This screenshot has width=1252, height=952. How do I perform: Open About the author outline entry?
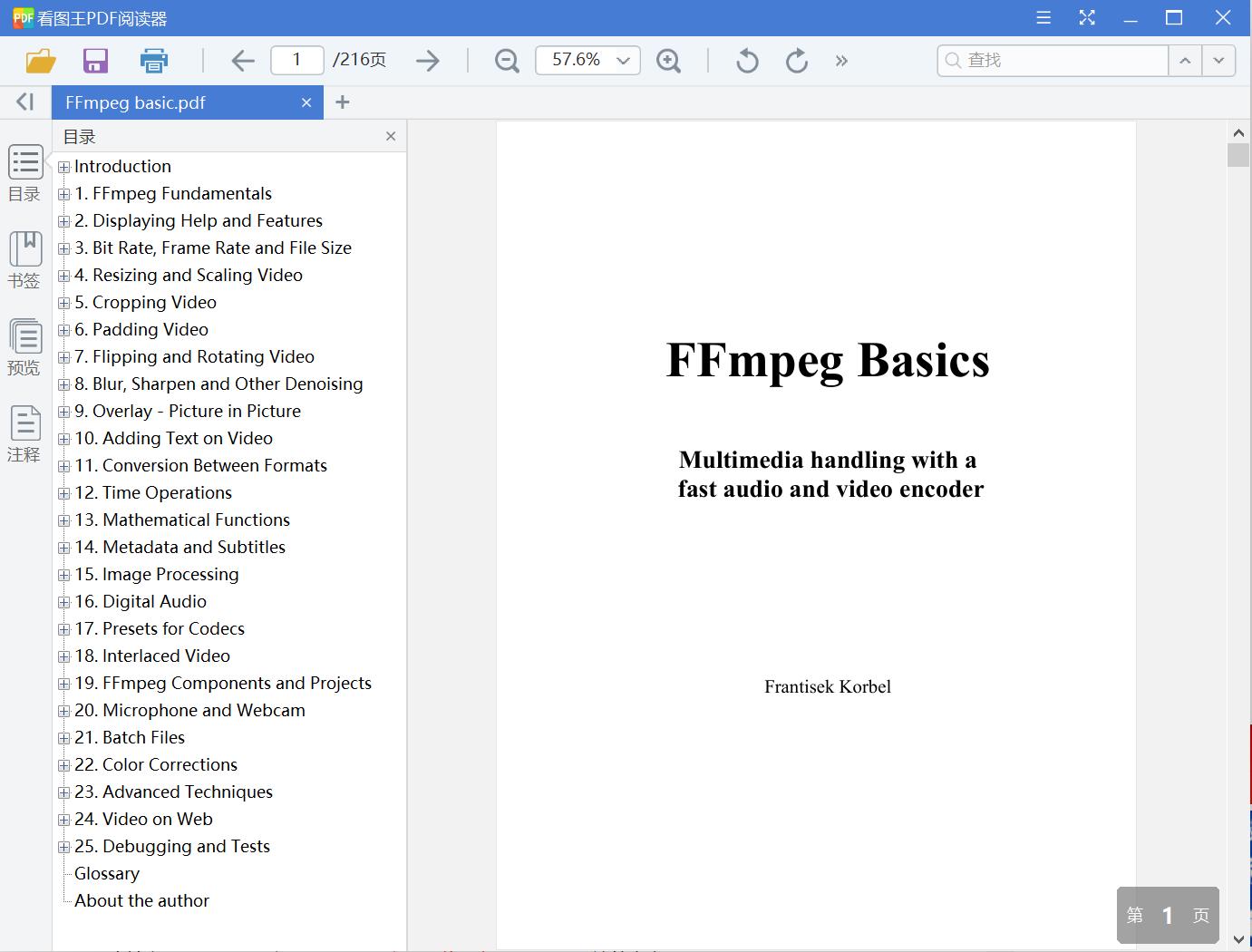(x=141, y=900)
